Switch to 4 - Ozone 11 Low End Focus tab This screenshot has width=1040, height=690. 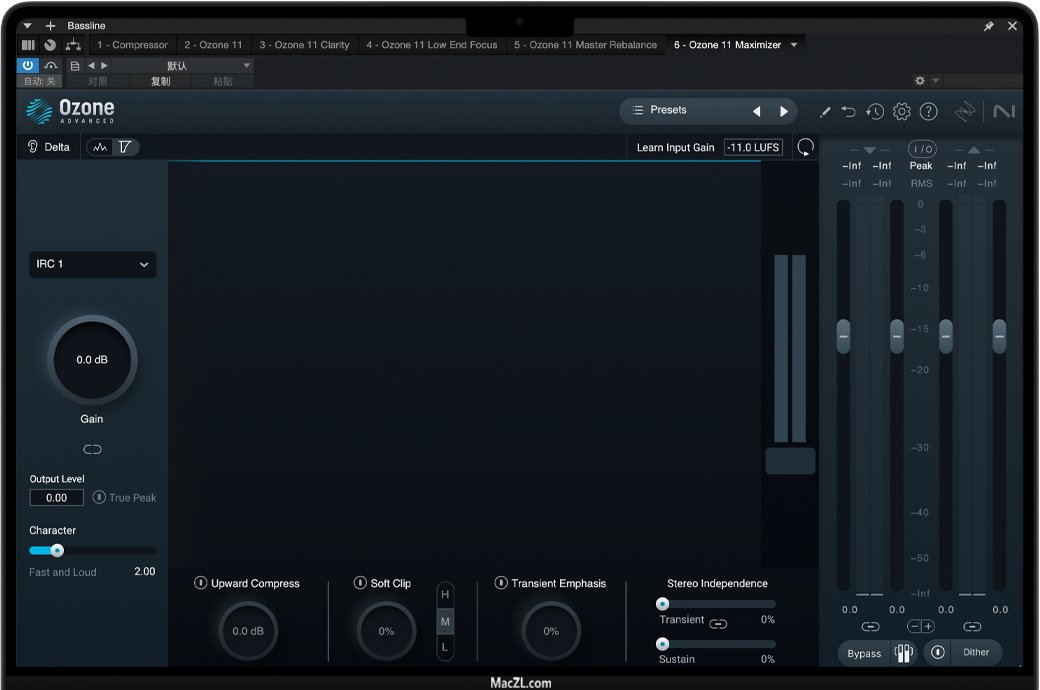coord(431,45)
